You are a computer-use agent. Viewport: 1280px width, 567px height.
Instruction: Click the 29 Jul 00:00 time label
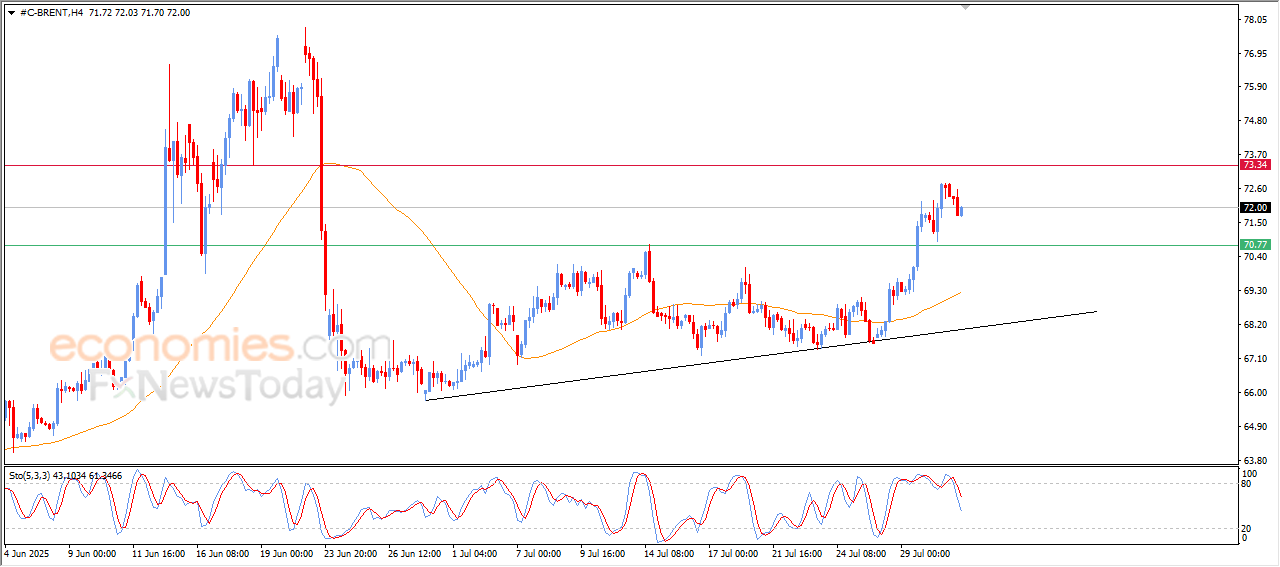[x=926, y=552]
